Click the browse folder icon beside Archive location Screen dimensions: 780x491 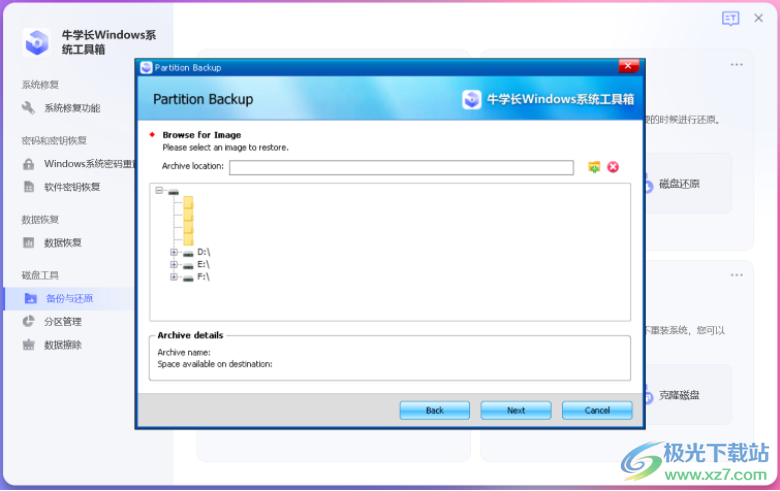(594, 167)
